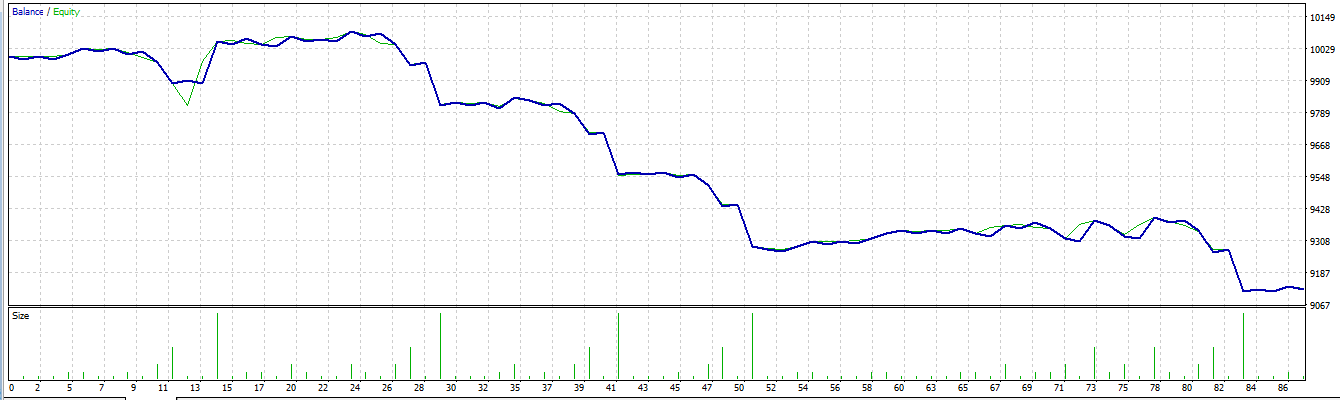The height and width of the screenshot is (400, 1340).
Task: Select the 9909 value on the balance axis
Action: (1320, 82)
